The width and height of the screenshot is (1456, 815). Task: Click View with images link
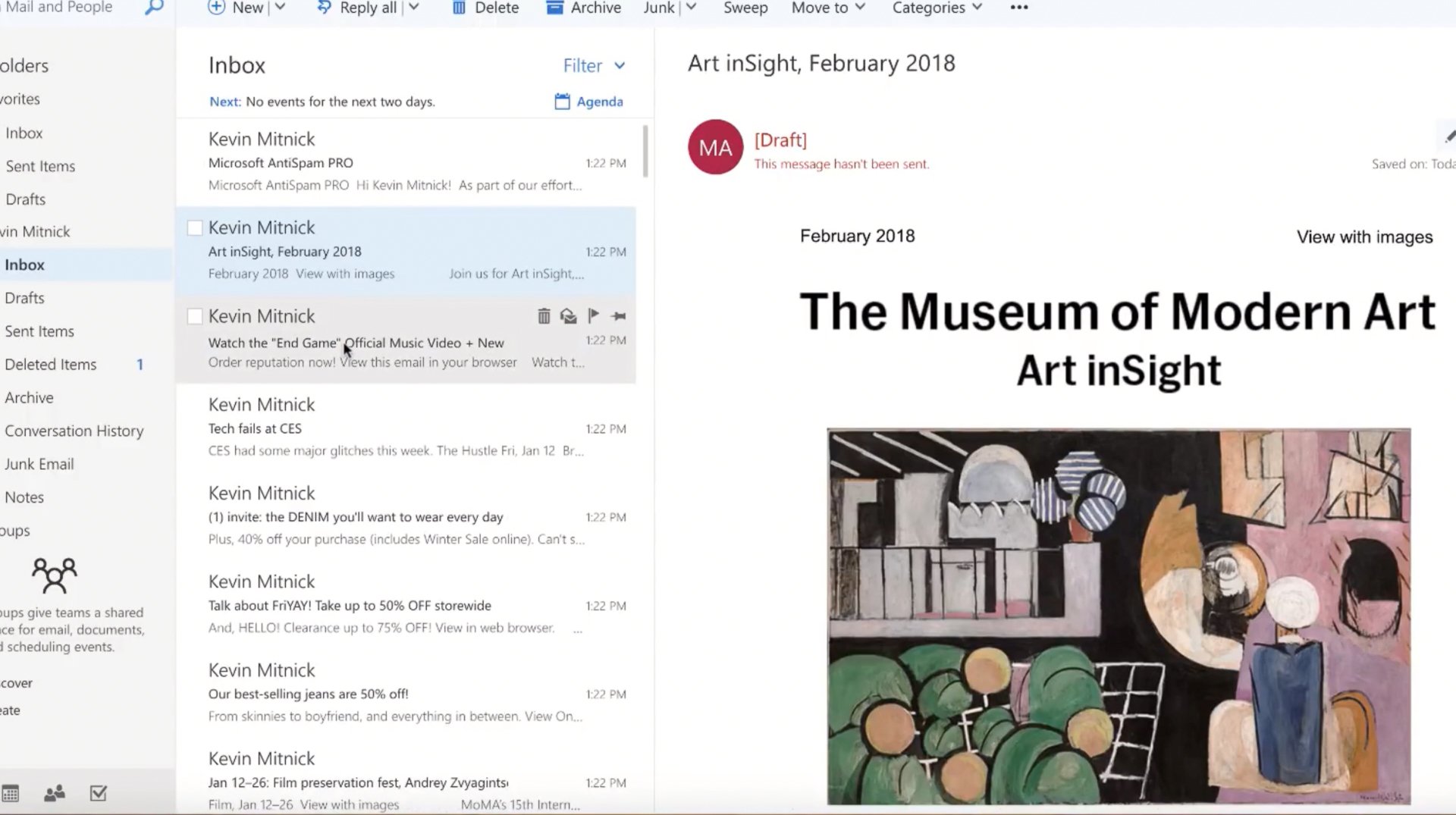click(x=1364, y=237)
